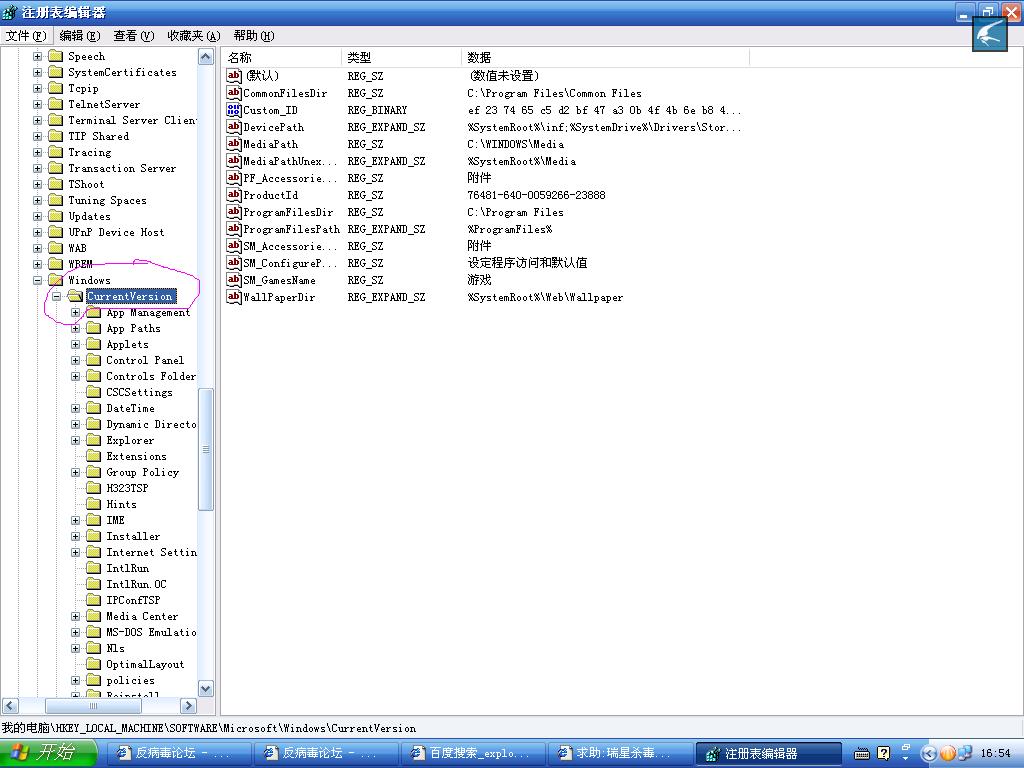Viewport: 1024px width, 768px height.
Task: Click the open CurrentVersion folder icon
Action: point(75,296)
